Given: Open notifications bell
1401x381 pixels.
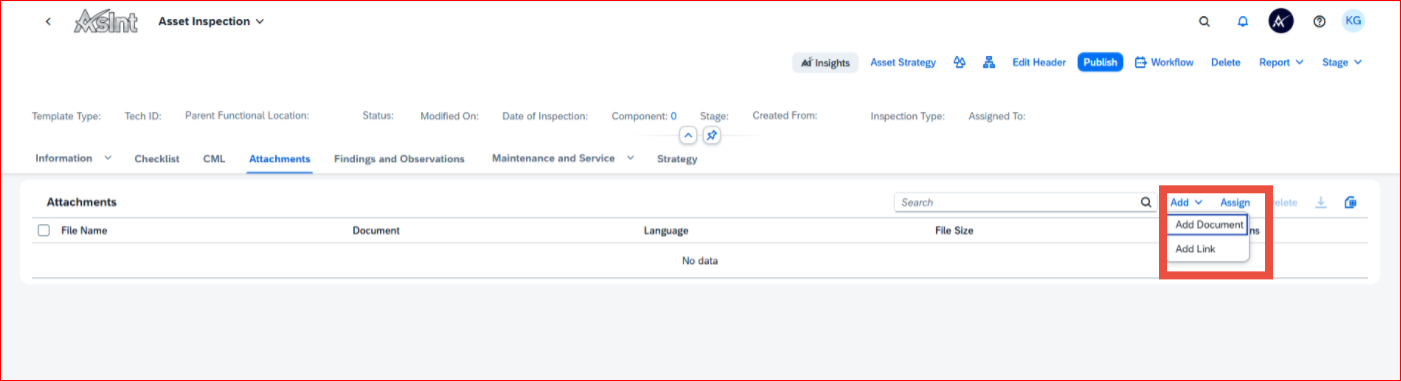Looking at the screenshot, I should pyautogui.click(x=1243, y=21).
